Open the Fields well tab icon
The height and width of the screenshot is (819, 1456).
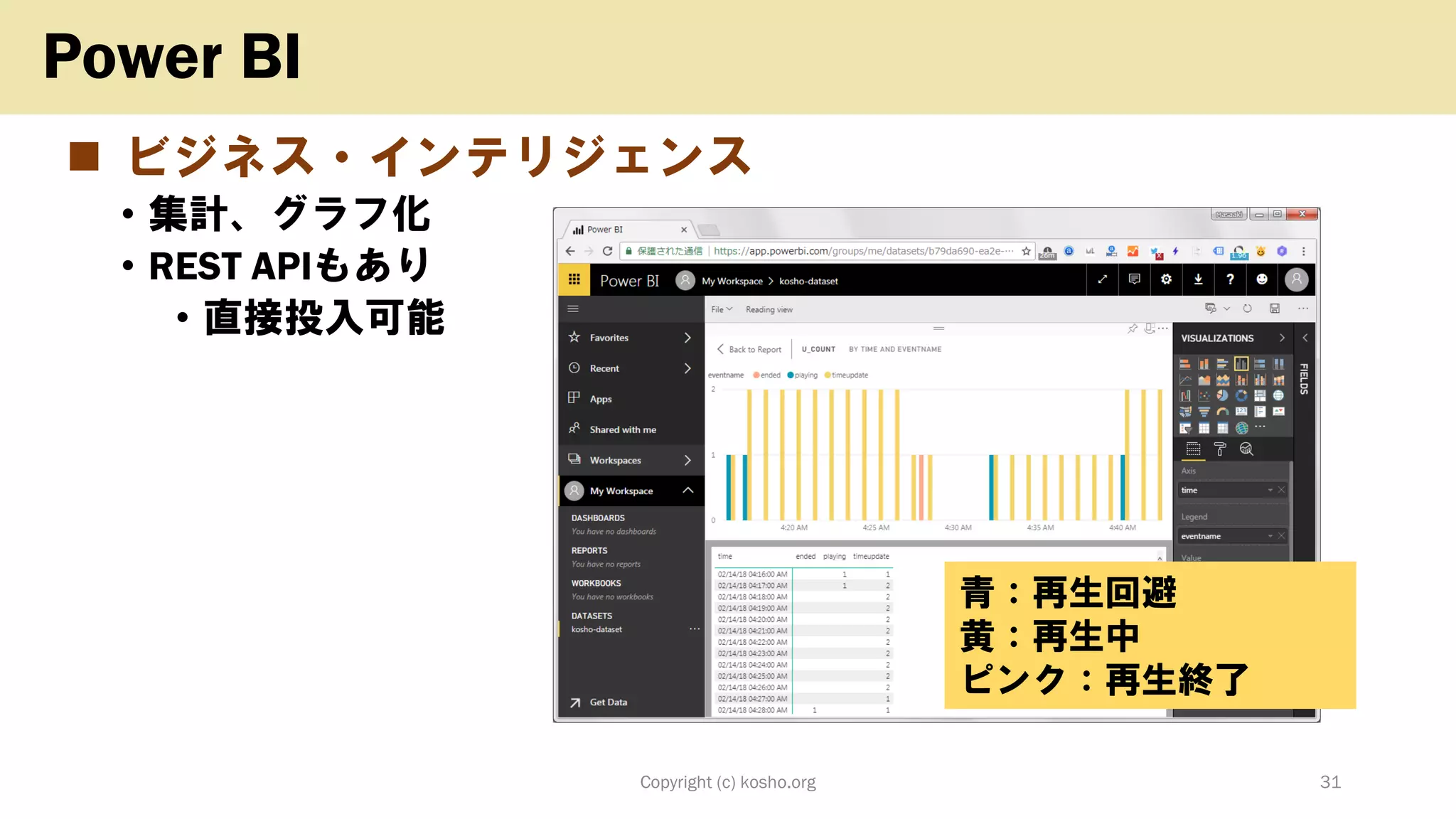[1194, 449]
